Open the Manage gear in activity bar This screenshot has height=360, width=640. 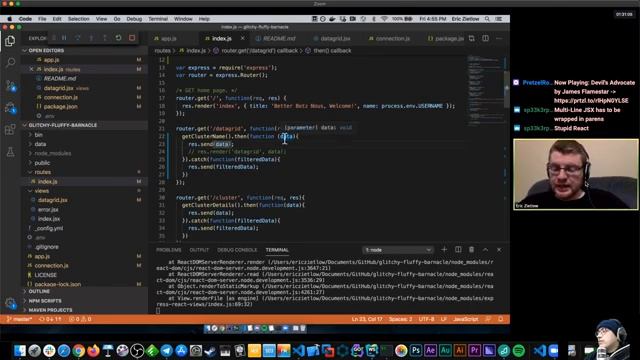pos(10,303)
